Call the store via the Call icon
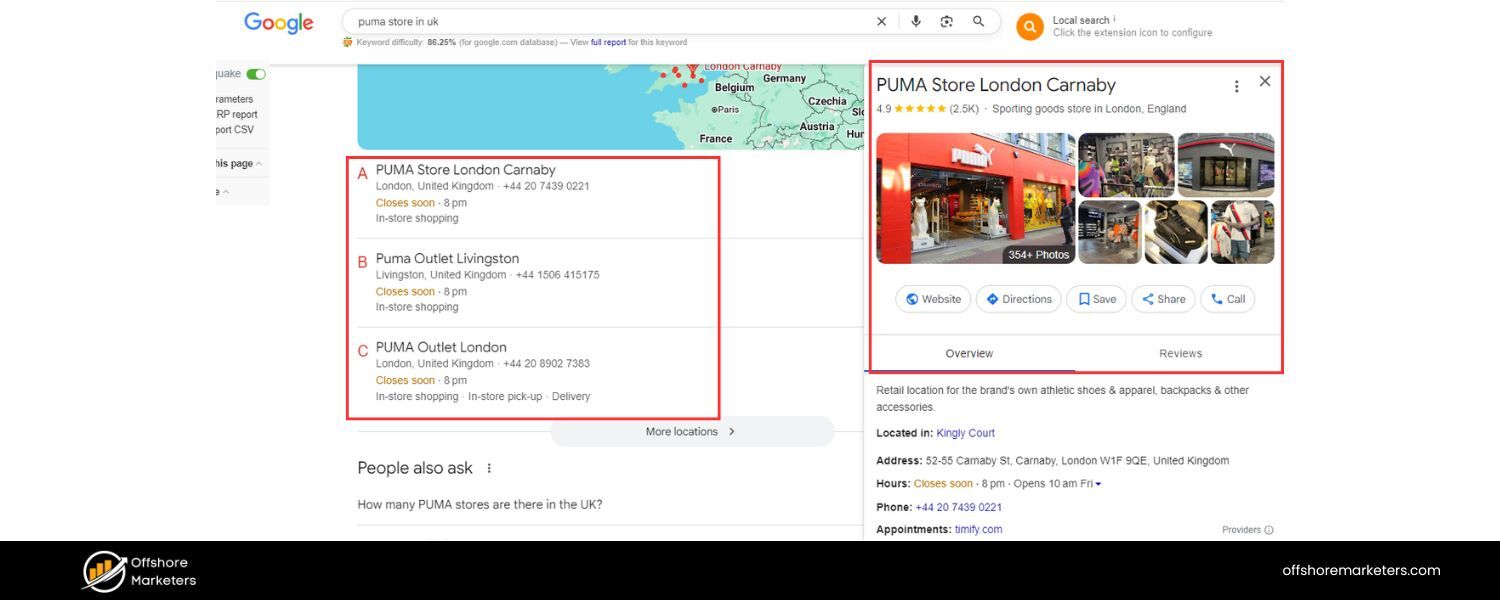The image size is (1500, 600). [1227, 298]
